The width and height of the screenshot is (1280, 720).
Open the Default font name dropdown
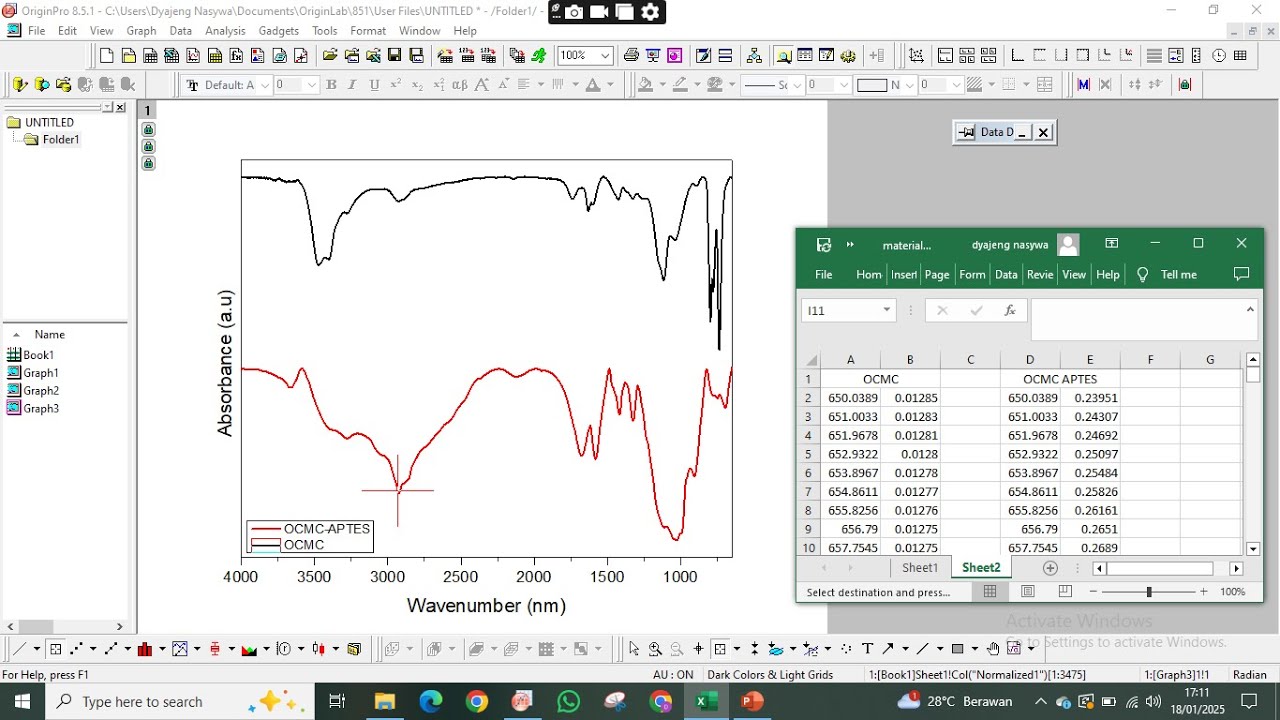(265, 85)
